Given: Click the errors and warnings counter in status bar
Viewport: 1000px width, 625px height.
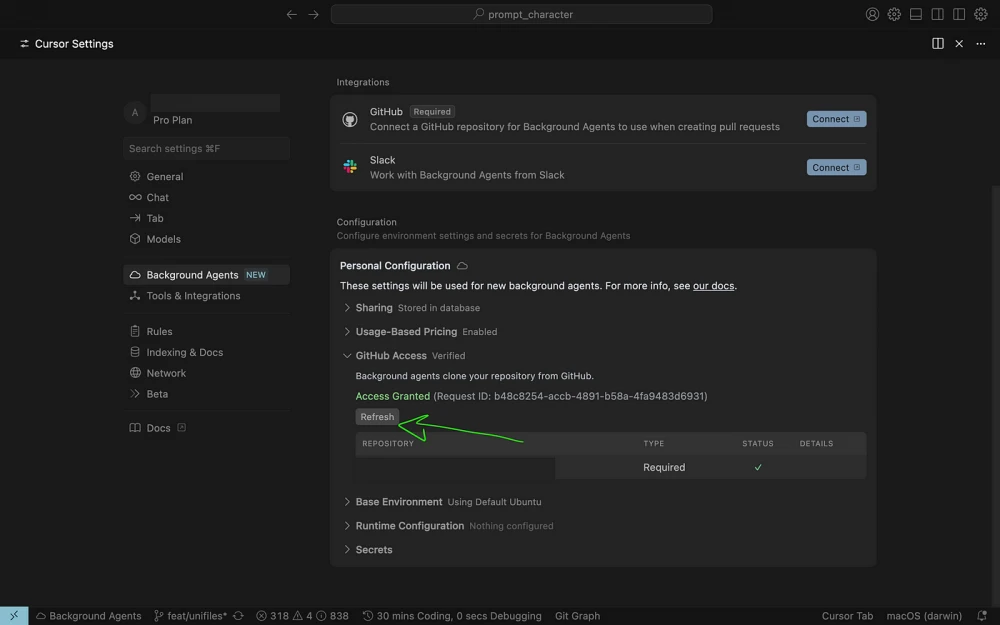Looking at the screenshot, I should click(x=300, y=615).
